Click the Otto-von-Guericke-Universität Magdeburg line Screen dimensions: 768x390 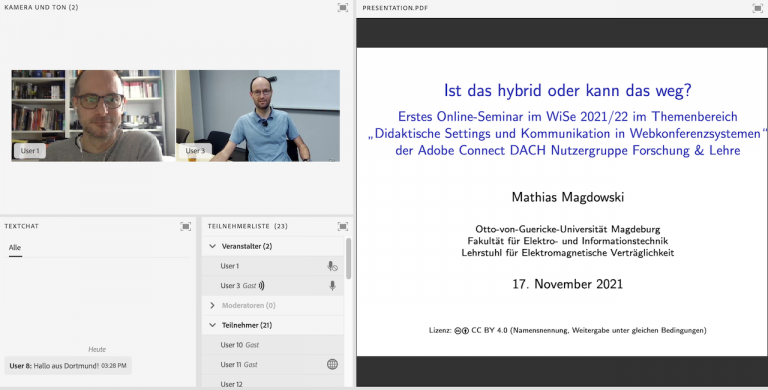[568, 229]
